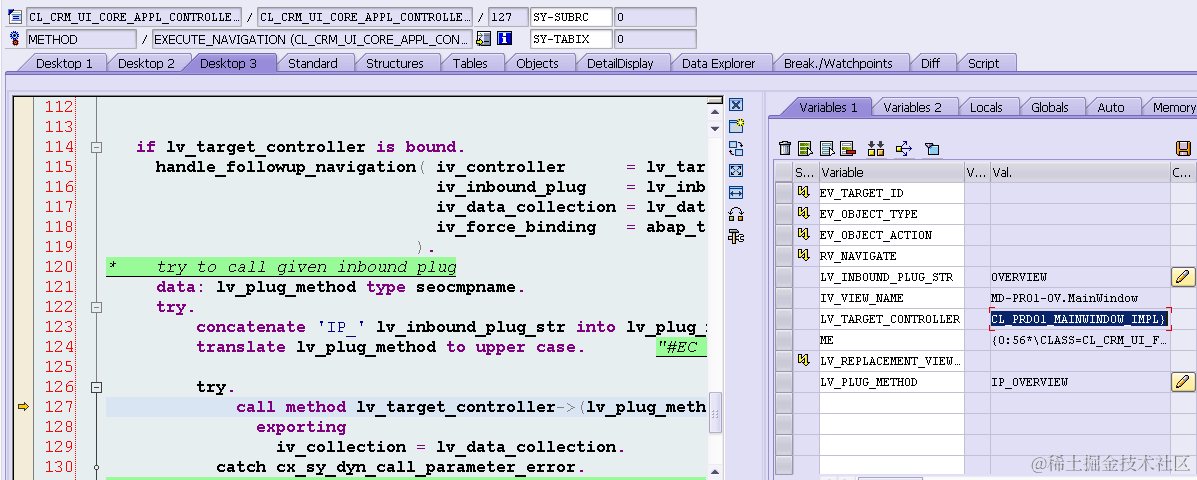Viewport: 1197px width, 480px height.
Task: Click the EV_OBJECT_ACTION variable name
Action: point(876,234)
